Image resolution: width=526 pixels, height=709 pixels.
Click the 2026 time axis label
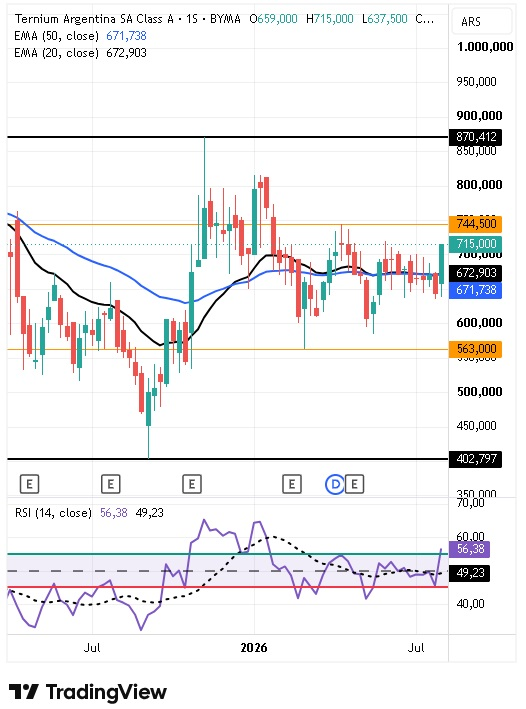pyautogui.click(x=254, y=648)
